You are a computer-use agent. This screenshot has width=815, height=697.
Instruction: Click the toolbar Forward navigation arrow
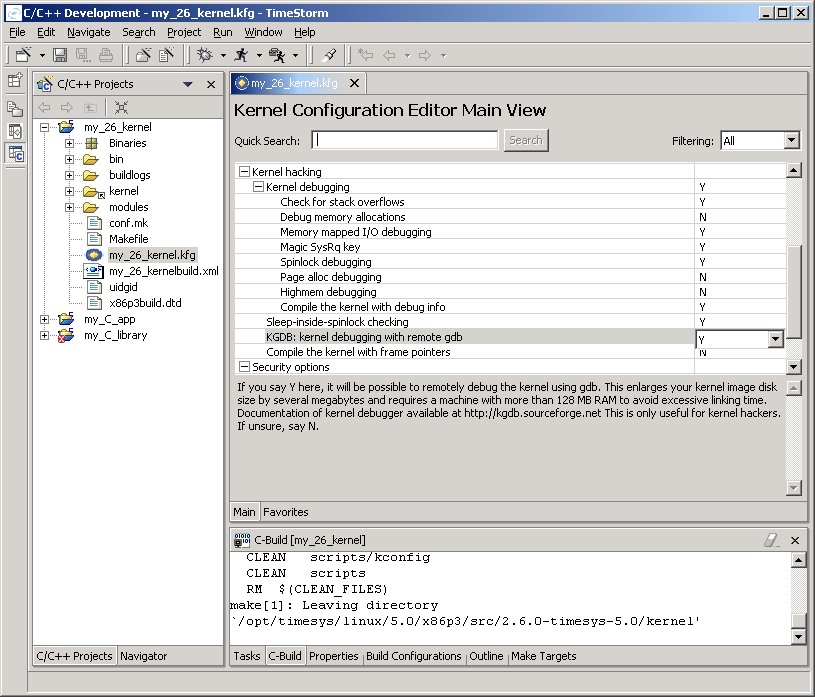pyautogui.click(x=425, y=55)
